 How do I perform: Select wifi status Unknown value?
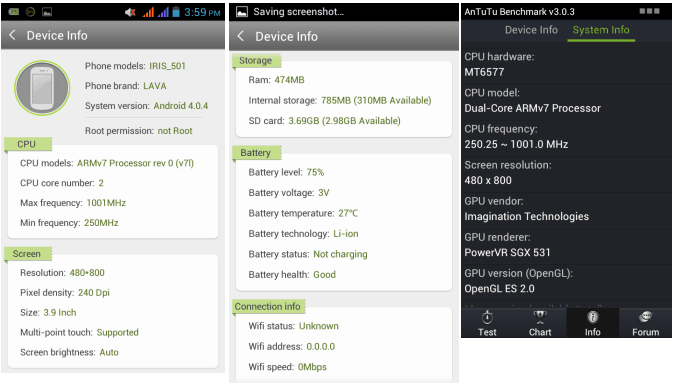point(319,326)
